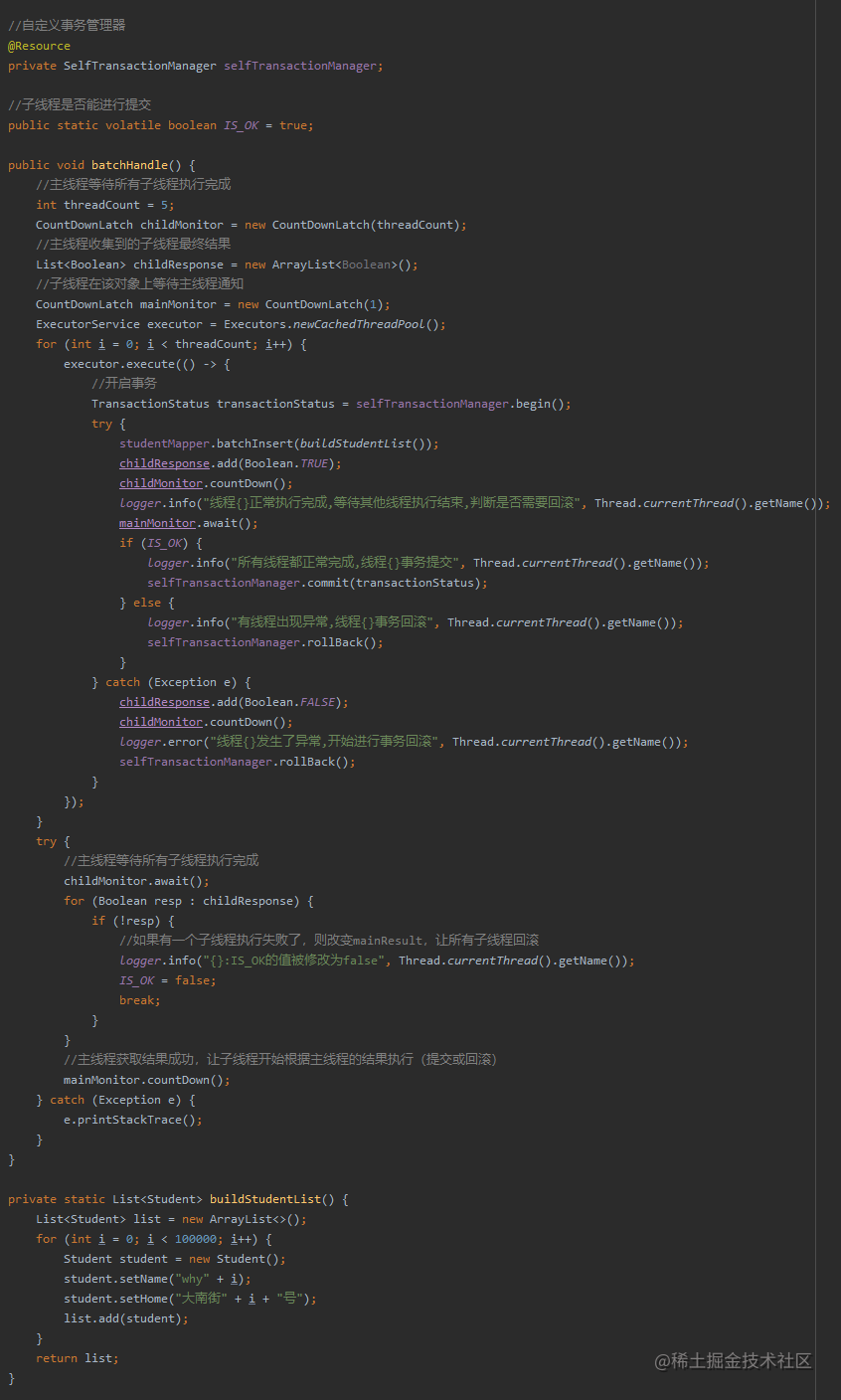841x1400 pixels.
Task: Click the mainMonitor.countDown() line
Action: pyautogui.click(x=147, y=1080)
